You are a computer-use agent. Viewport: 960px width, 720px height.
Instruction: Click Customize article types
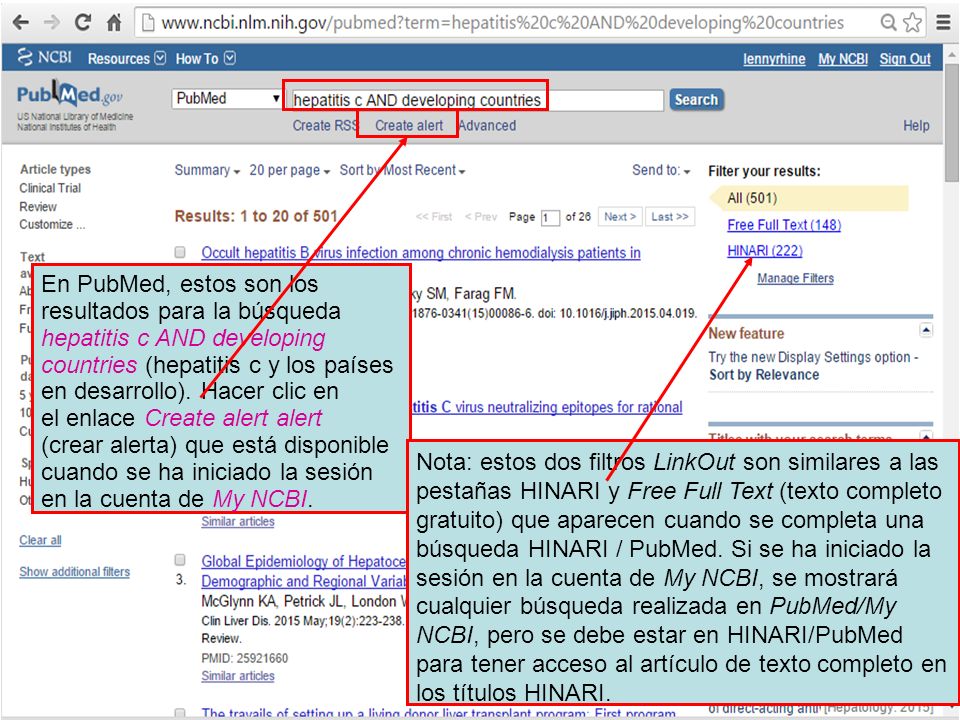click(52, 224)
